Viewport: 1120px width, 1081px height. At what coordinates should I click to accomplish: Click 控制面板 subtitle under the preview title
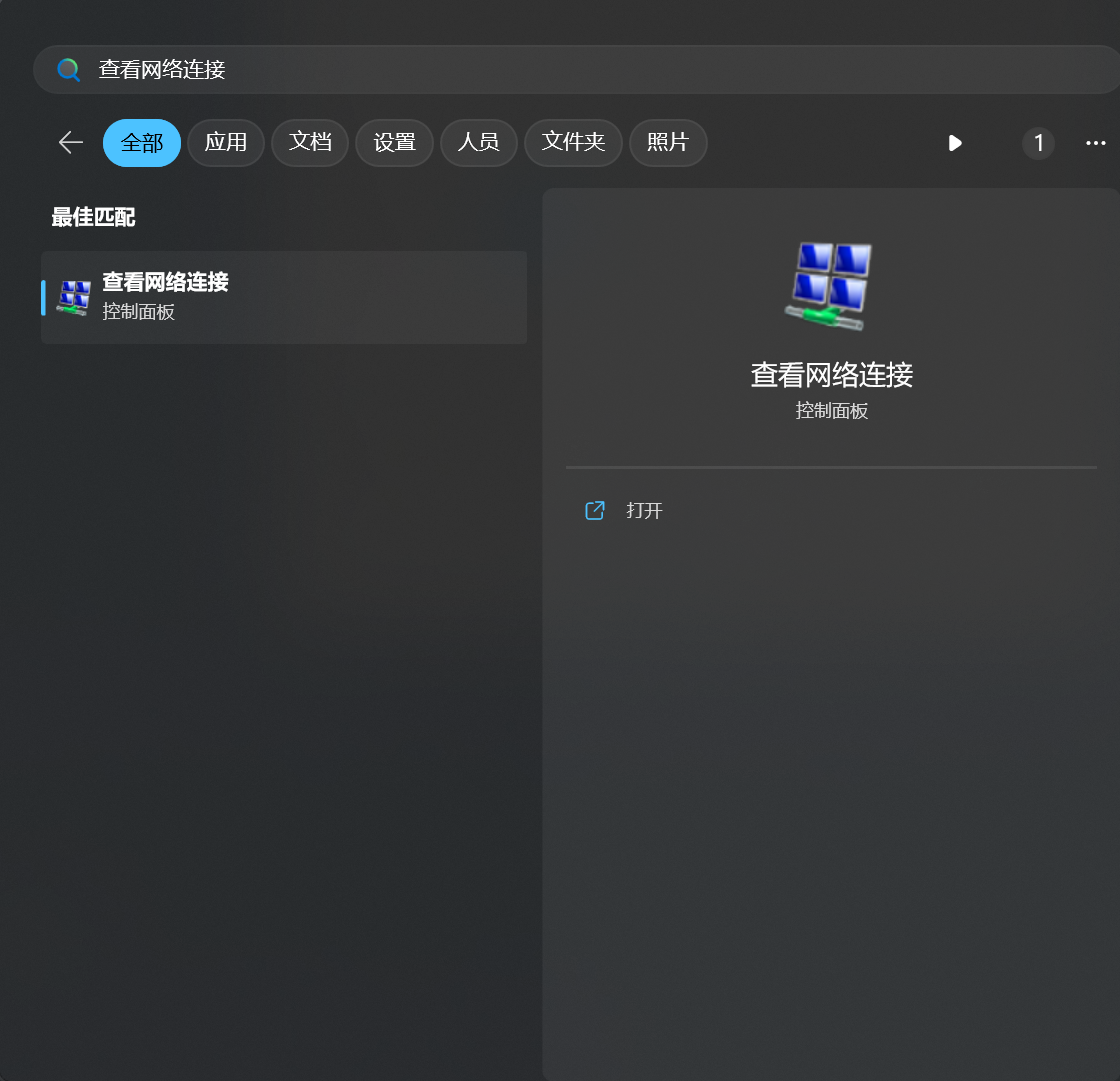tap(831, 411)
